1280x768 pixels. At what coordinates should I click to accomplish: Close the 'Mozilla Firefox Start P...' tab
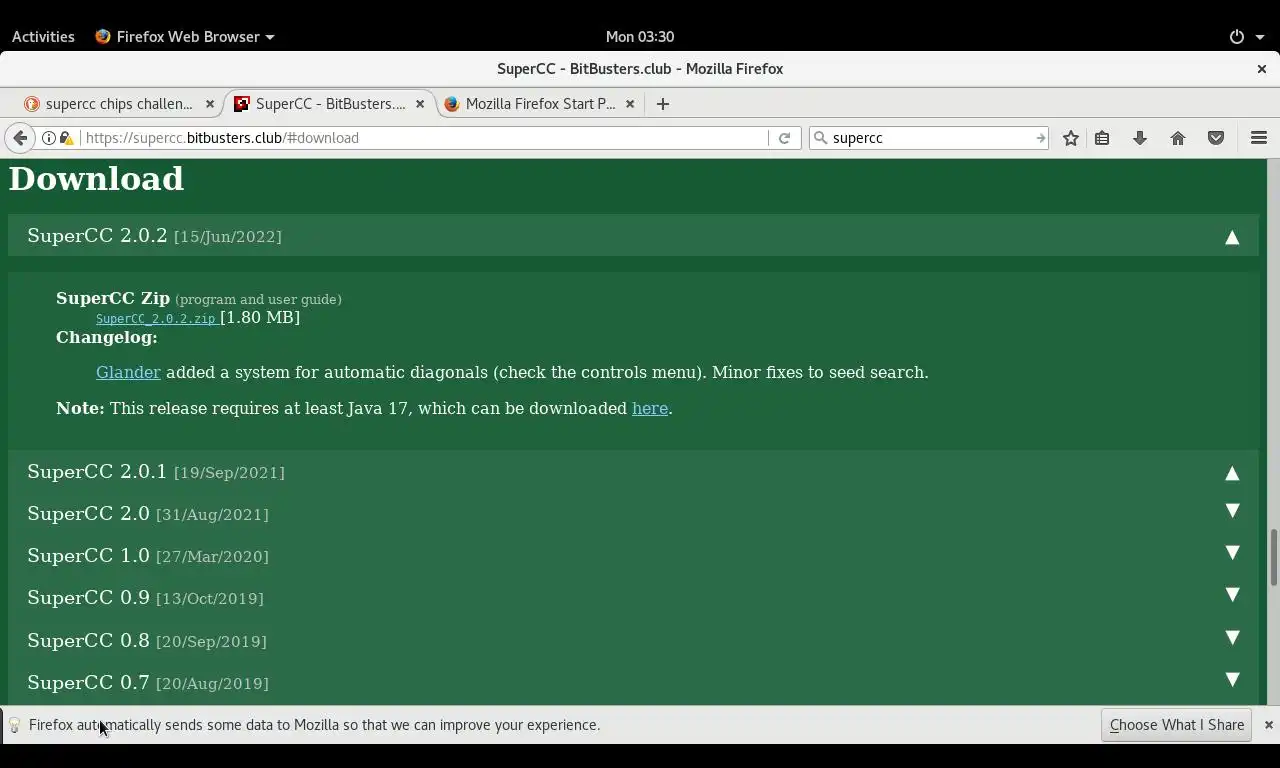click(x=630, y=104)
